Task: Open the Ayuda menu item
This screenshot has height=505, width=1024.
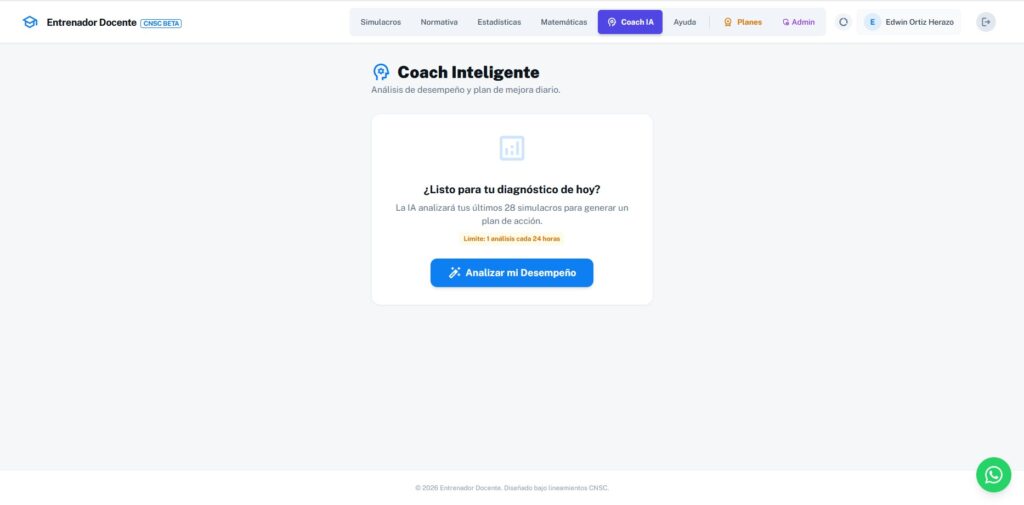Action: (x=684, y=22)
